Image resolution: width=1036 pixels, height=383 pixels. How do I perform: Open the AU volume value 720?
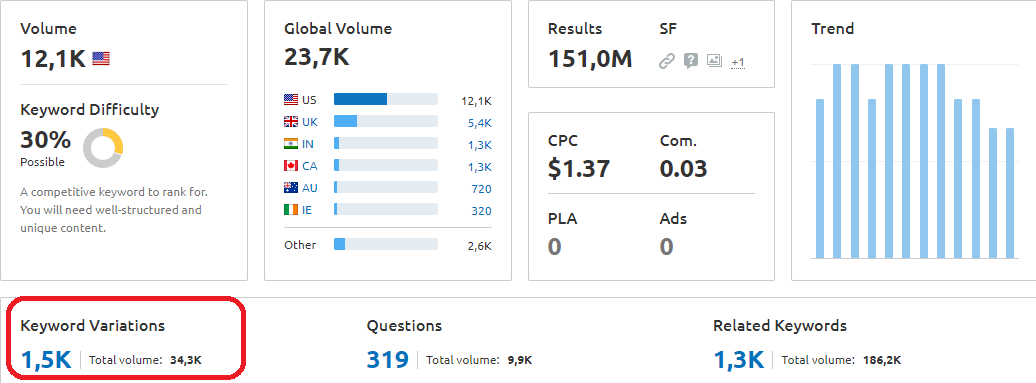click(x=482, y=189)
